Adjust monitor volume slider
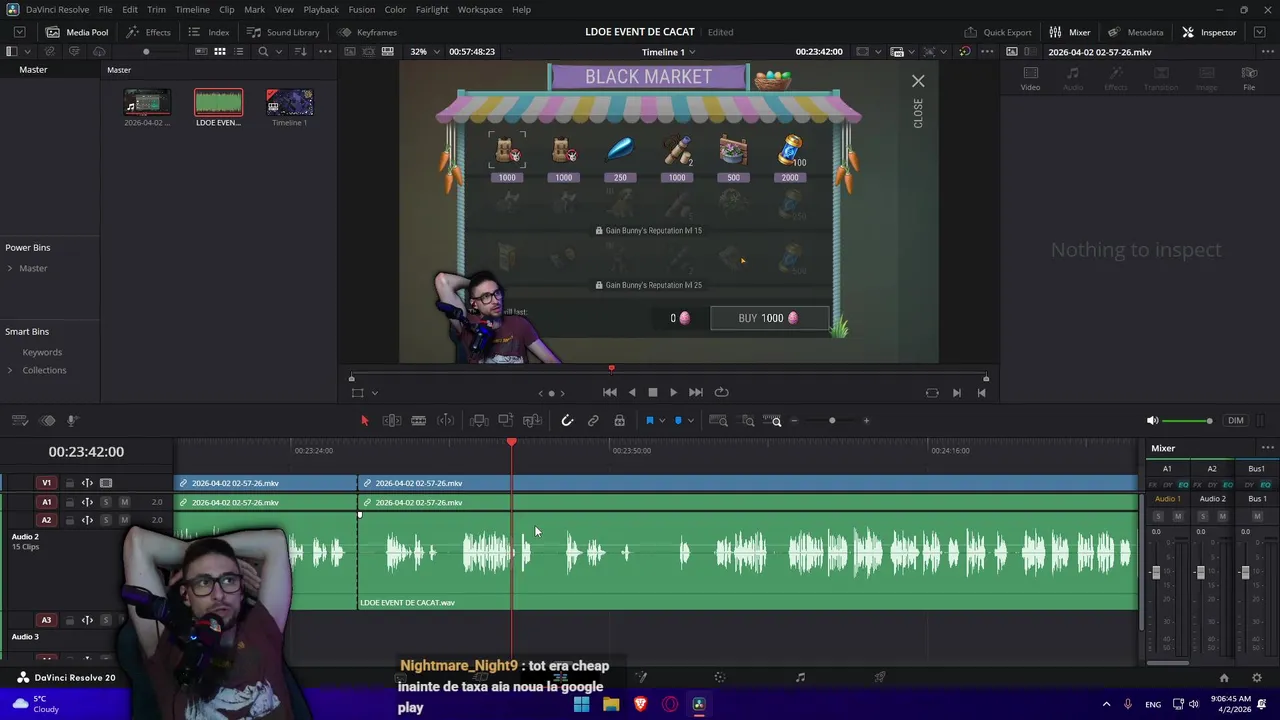This screenshot has width=1280, height=720. [x=1187, y=421]
